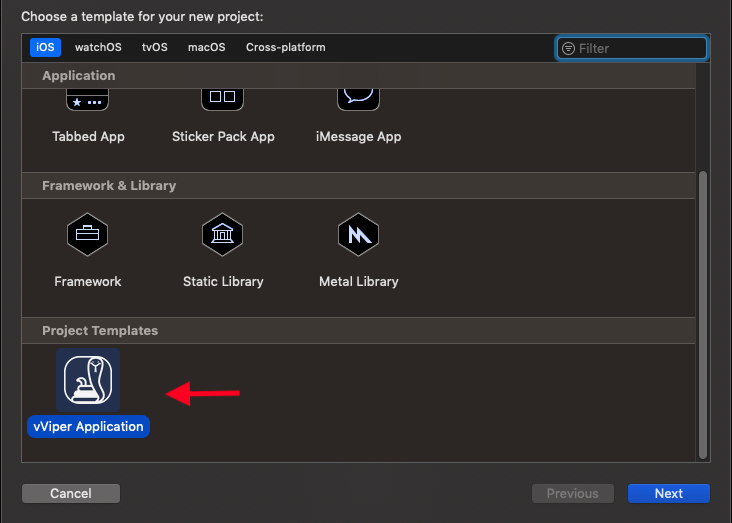Switch to the watchOS tab
Screen dimensions: 732x523
pyautogui.click(x=97, y=47)
